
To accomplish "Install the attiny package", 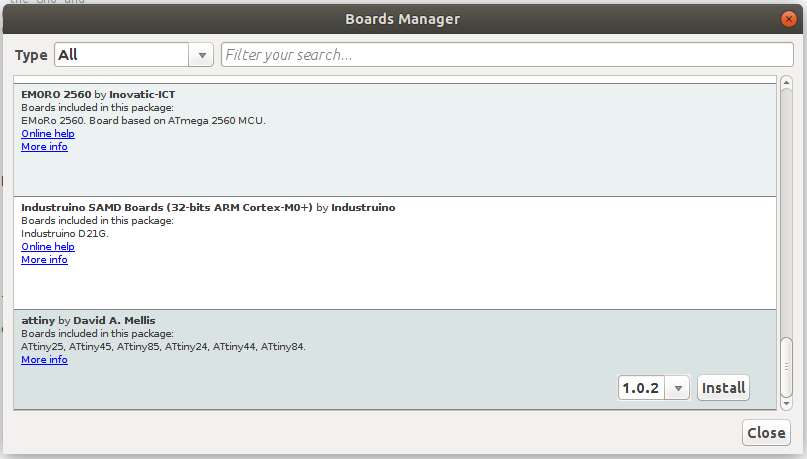I will [723, 387].
